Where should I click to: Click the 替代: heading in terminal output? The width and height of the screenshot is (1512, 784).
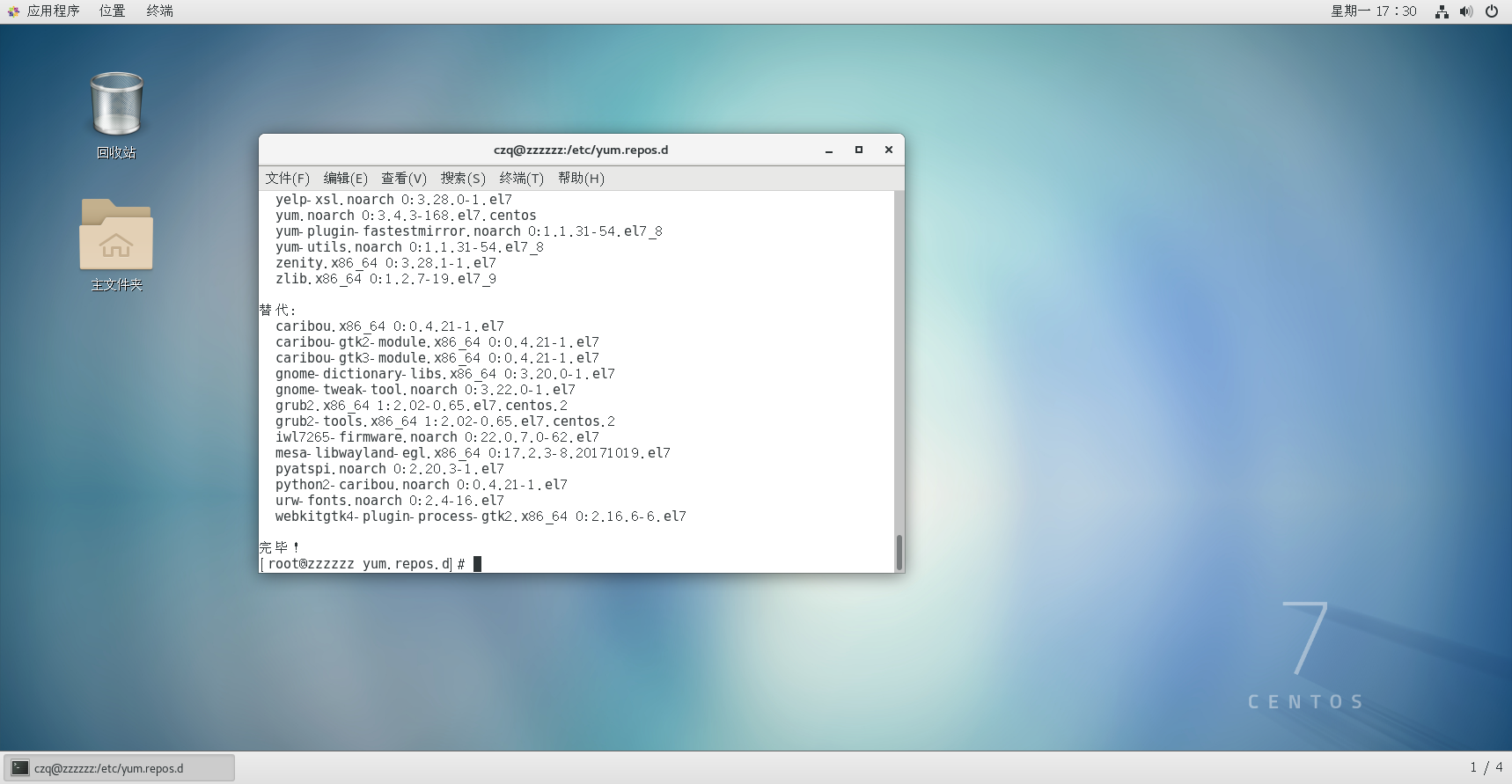(x=278, y=311)
